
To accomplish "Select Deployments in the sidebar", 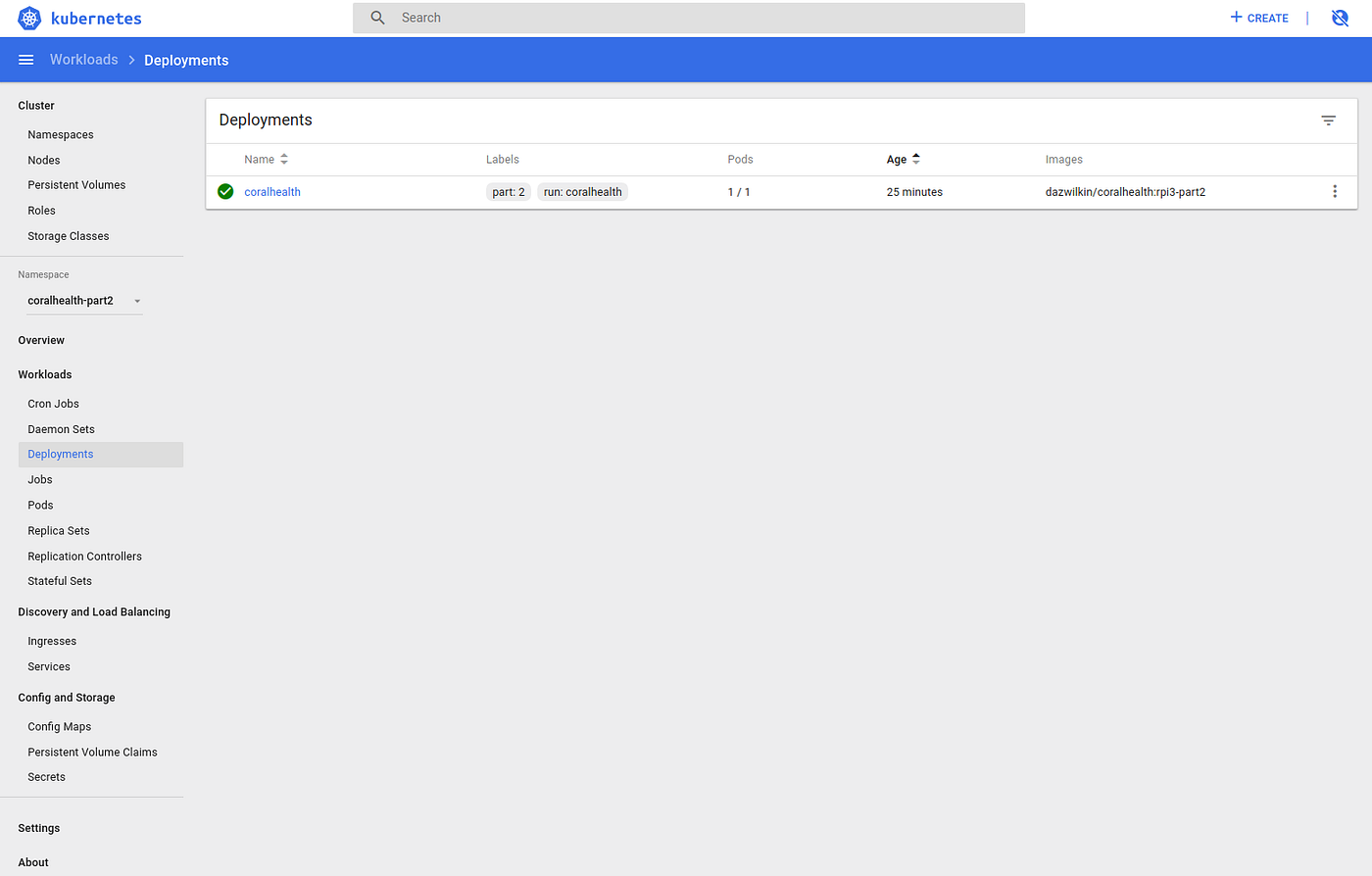I will pos(100,454).
